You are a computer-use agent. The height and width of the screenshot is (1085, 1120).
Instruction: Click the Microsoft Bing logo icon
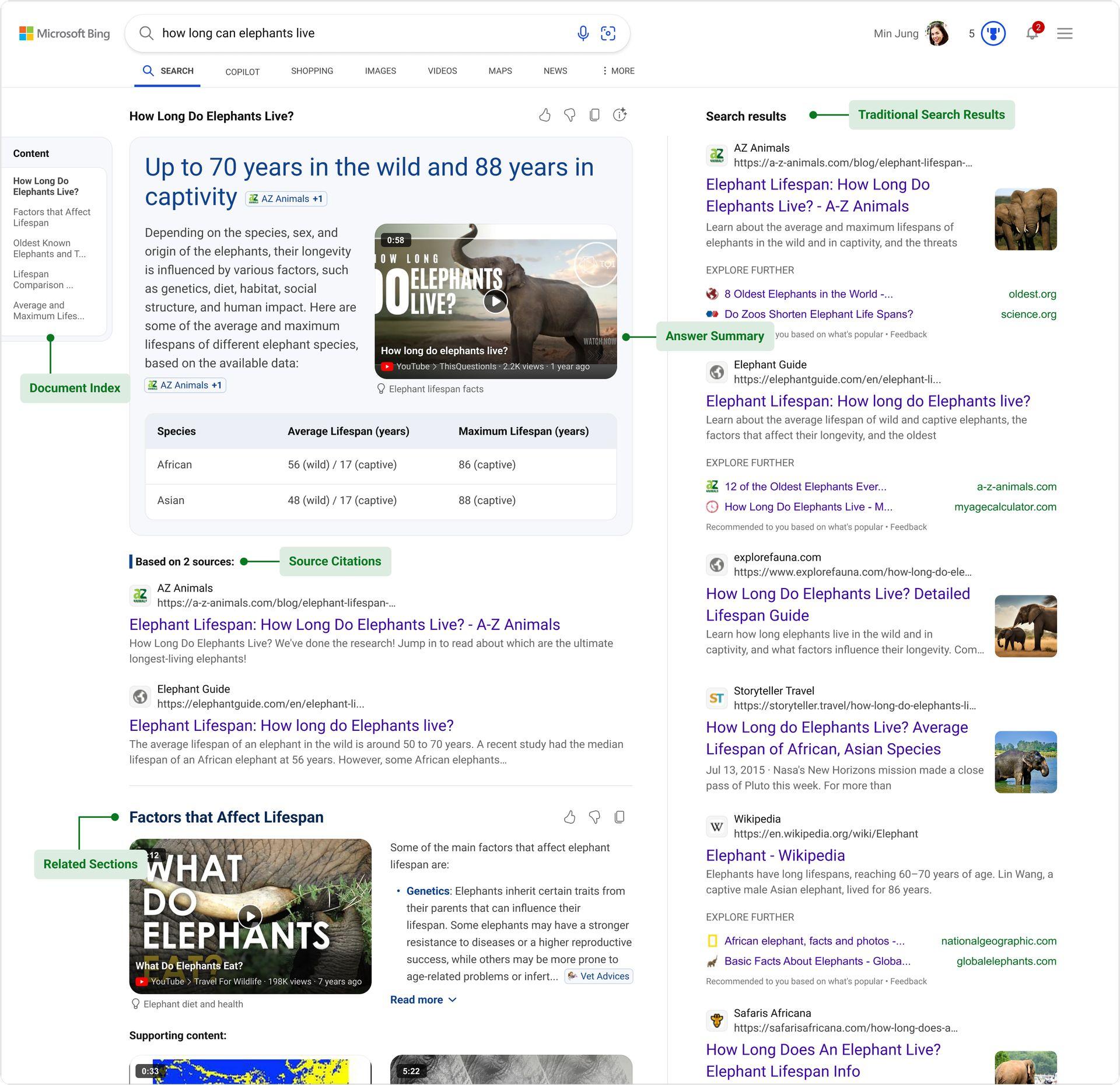click(x=27, y=33)
